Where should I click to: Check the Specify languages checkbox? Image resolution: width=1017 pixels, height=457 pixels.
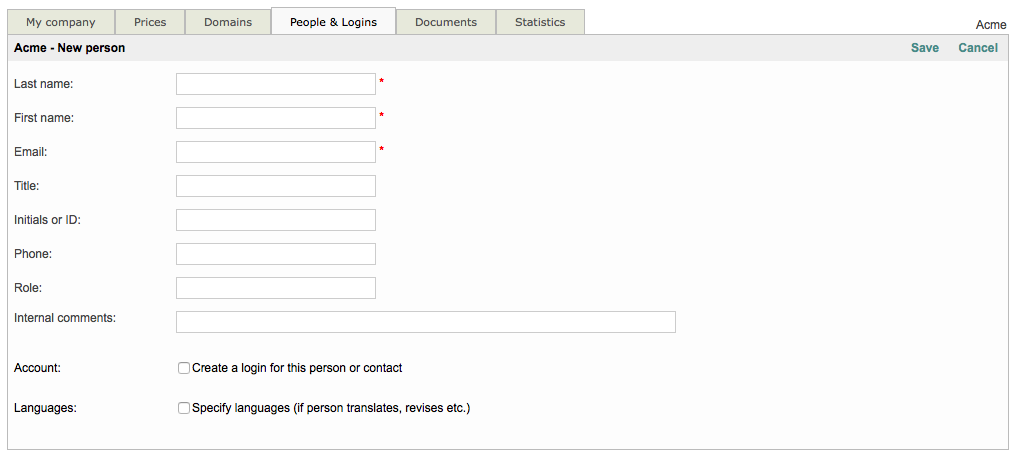coord(184,408)
